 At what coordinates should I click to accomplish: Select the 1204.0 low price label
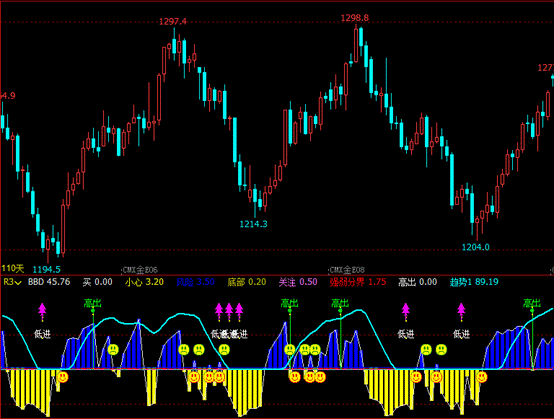coord(476,247)
